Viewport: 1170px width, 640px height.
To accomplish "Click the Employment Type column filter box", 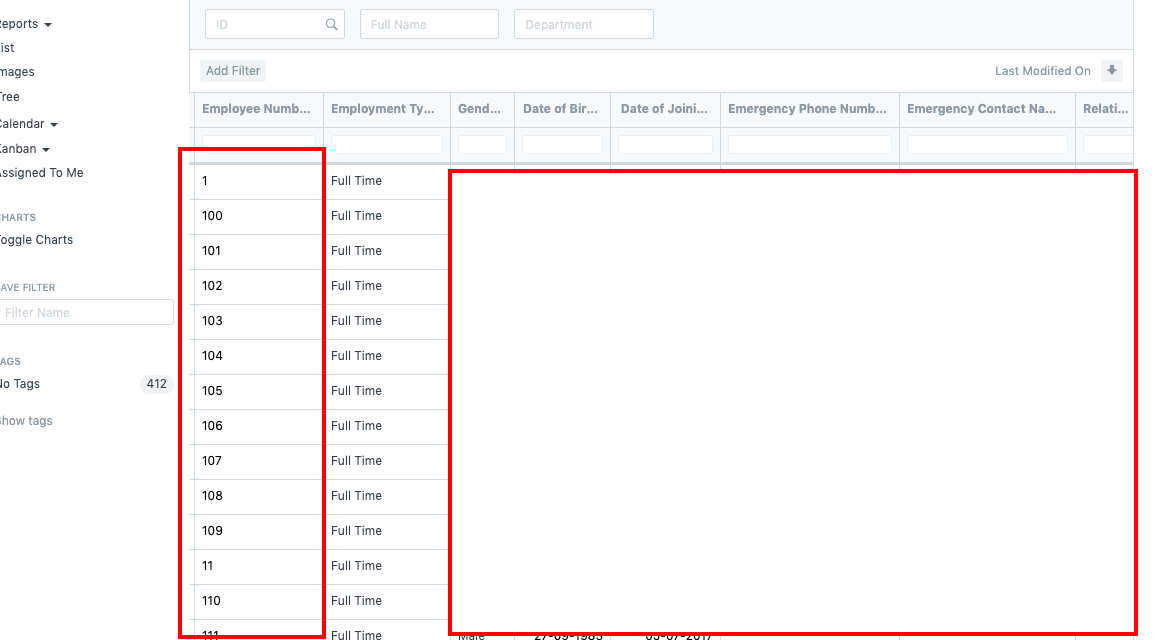I will (x=386, y=143).
